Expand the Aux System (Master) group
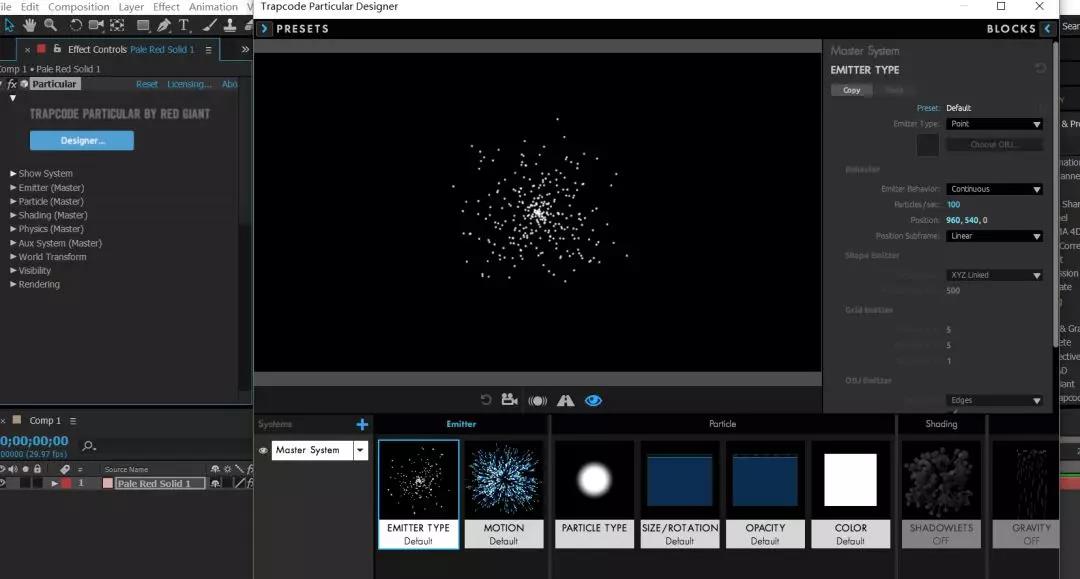This screenshot has height=579, width=1080. [13, 243]
